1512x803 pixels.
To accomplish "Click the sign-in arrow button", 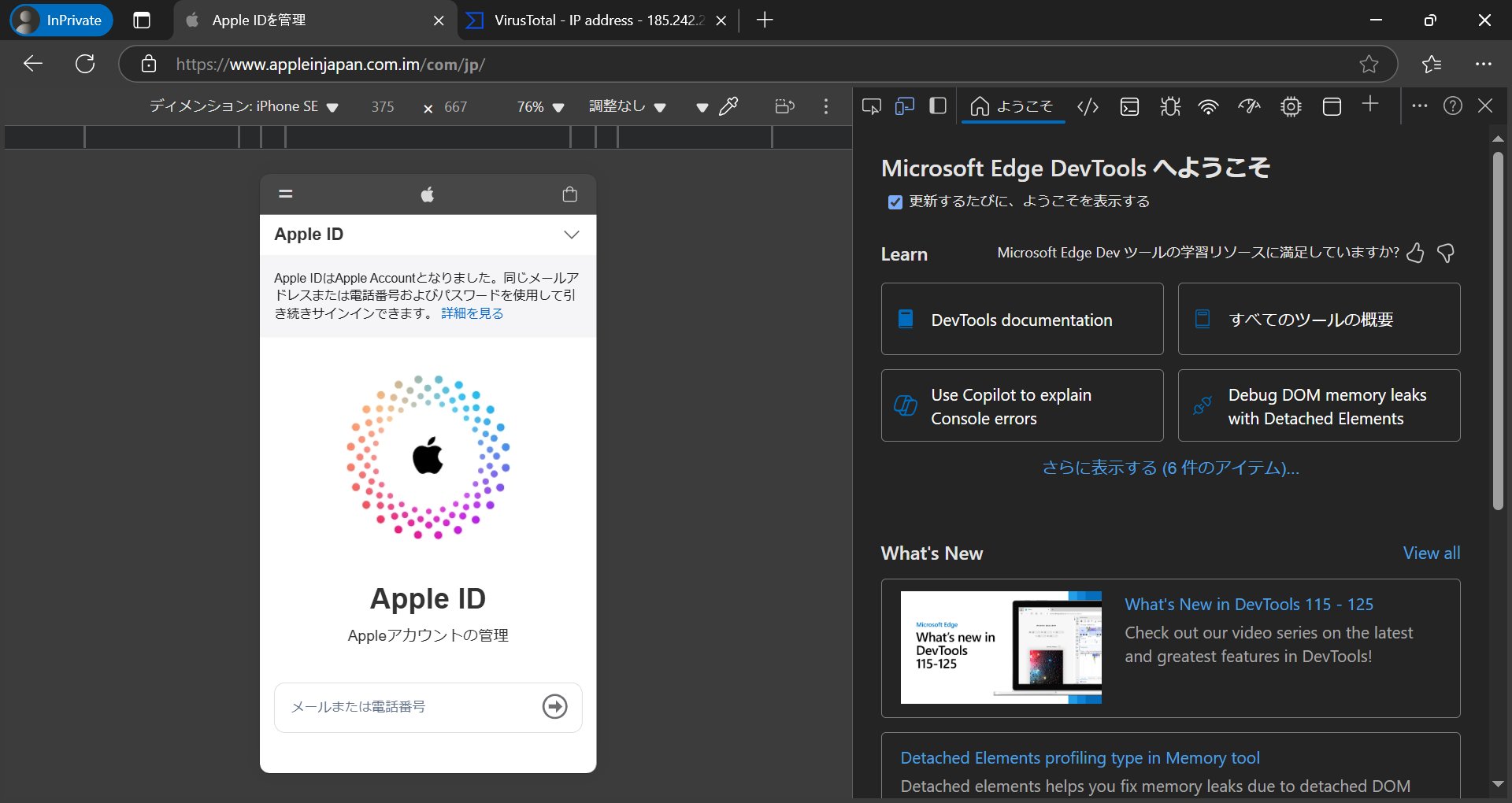I will [x=555, y=706].
